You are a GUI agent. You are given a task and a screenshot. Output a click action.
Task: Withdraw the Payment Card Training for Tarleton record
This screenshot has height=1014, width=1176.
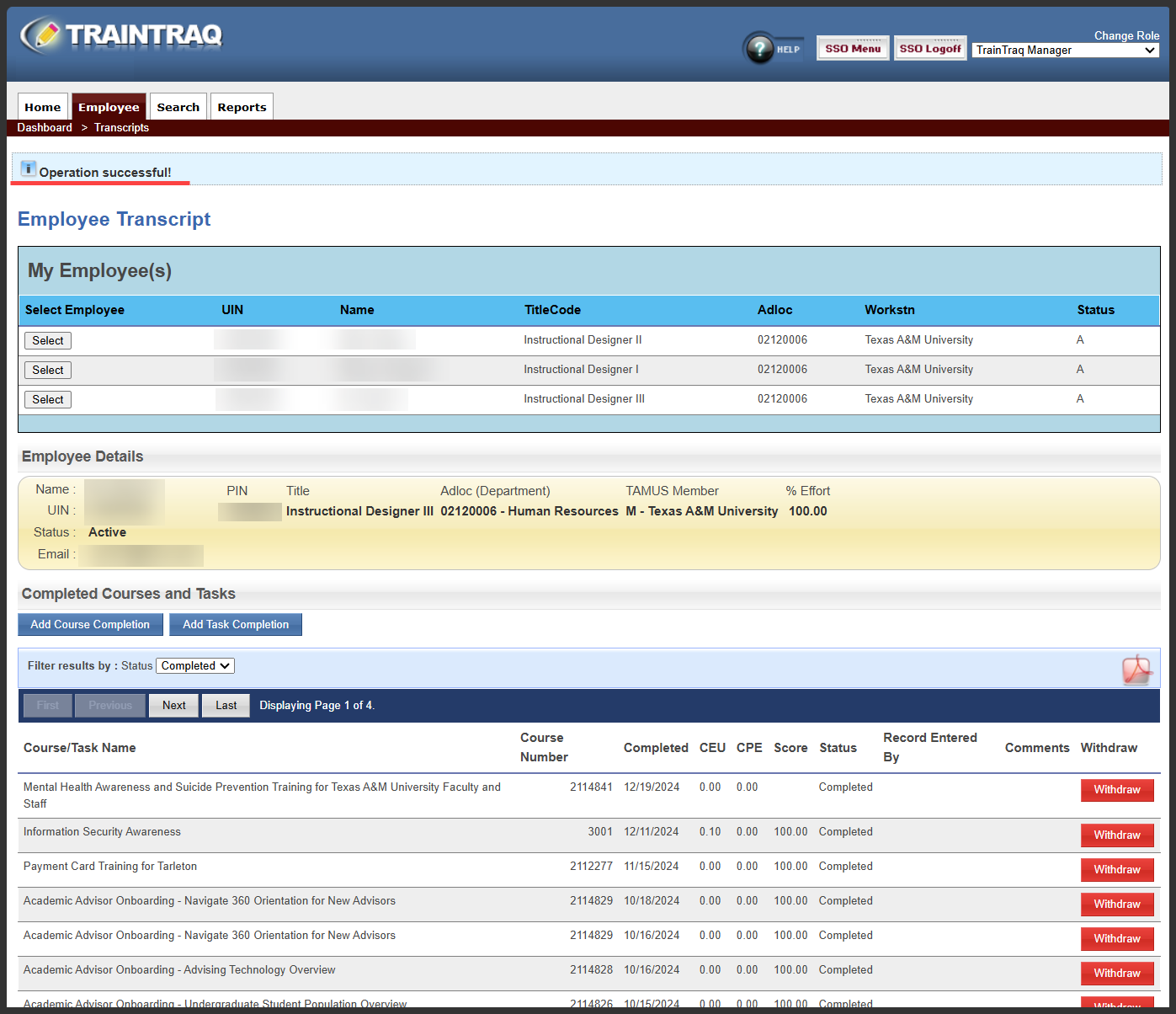tap(1117, 869)
